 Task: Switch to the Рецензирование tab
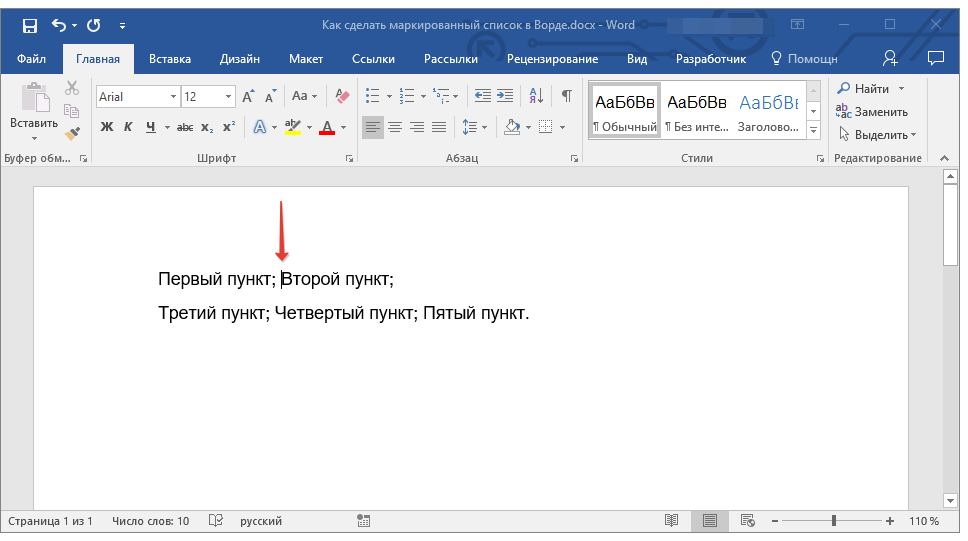(x=552, y=59)
